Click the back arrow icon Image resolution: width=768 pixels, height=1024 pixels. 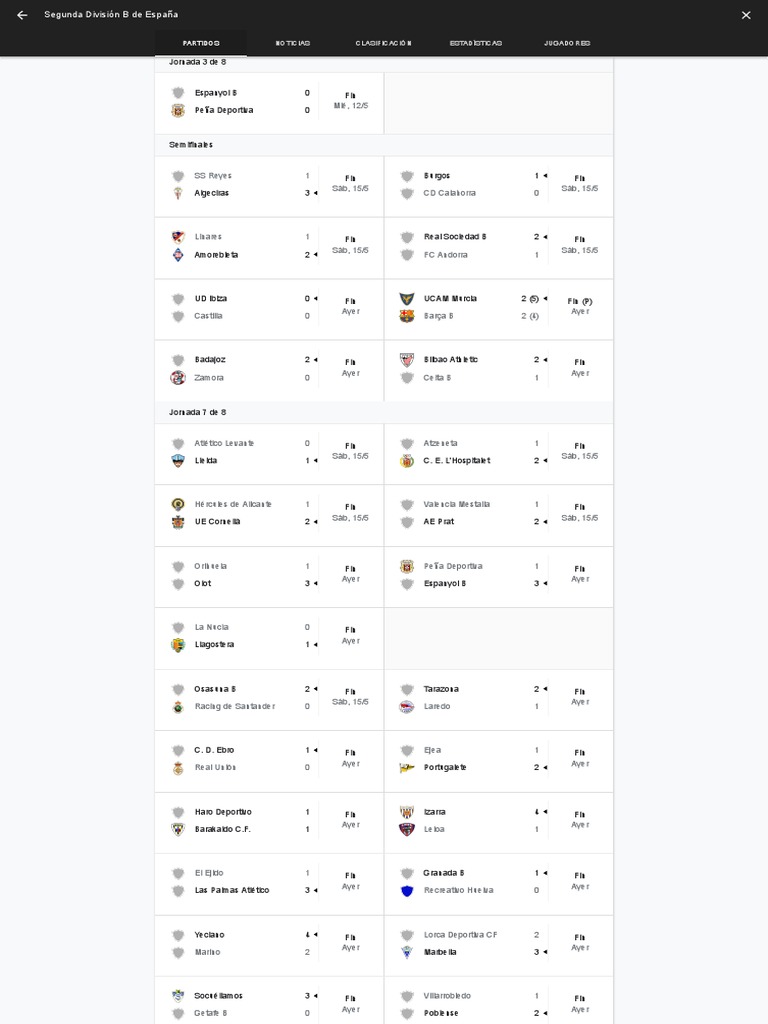(x=22, y=15)
